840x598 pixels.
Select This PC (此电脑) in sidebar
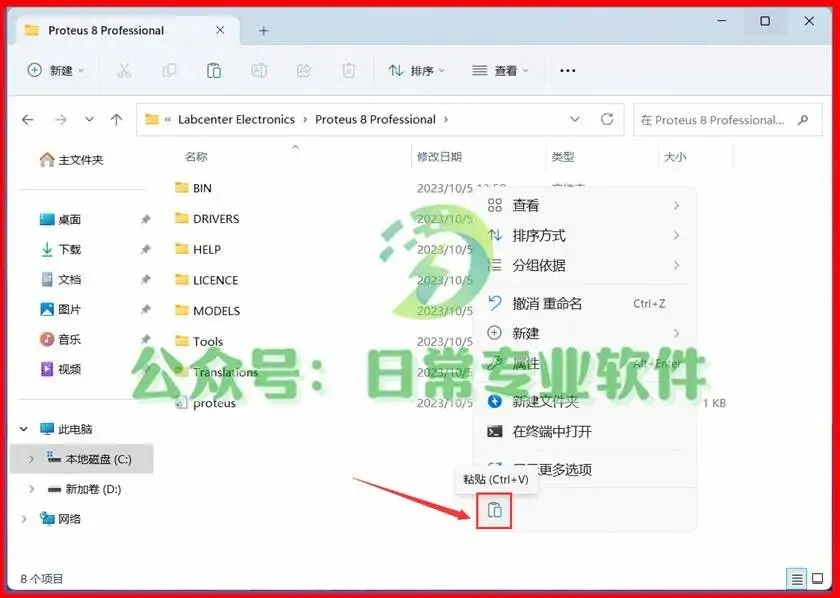[x=66, y=429]
